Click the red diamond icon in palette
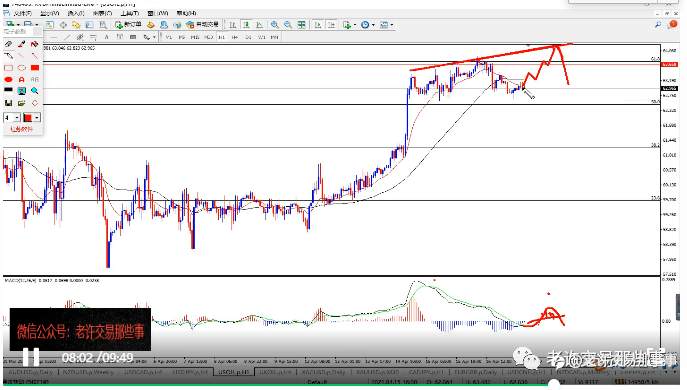The width and height of the screenshot is (687, 390). point(35,103)
